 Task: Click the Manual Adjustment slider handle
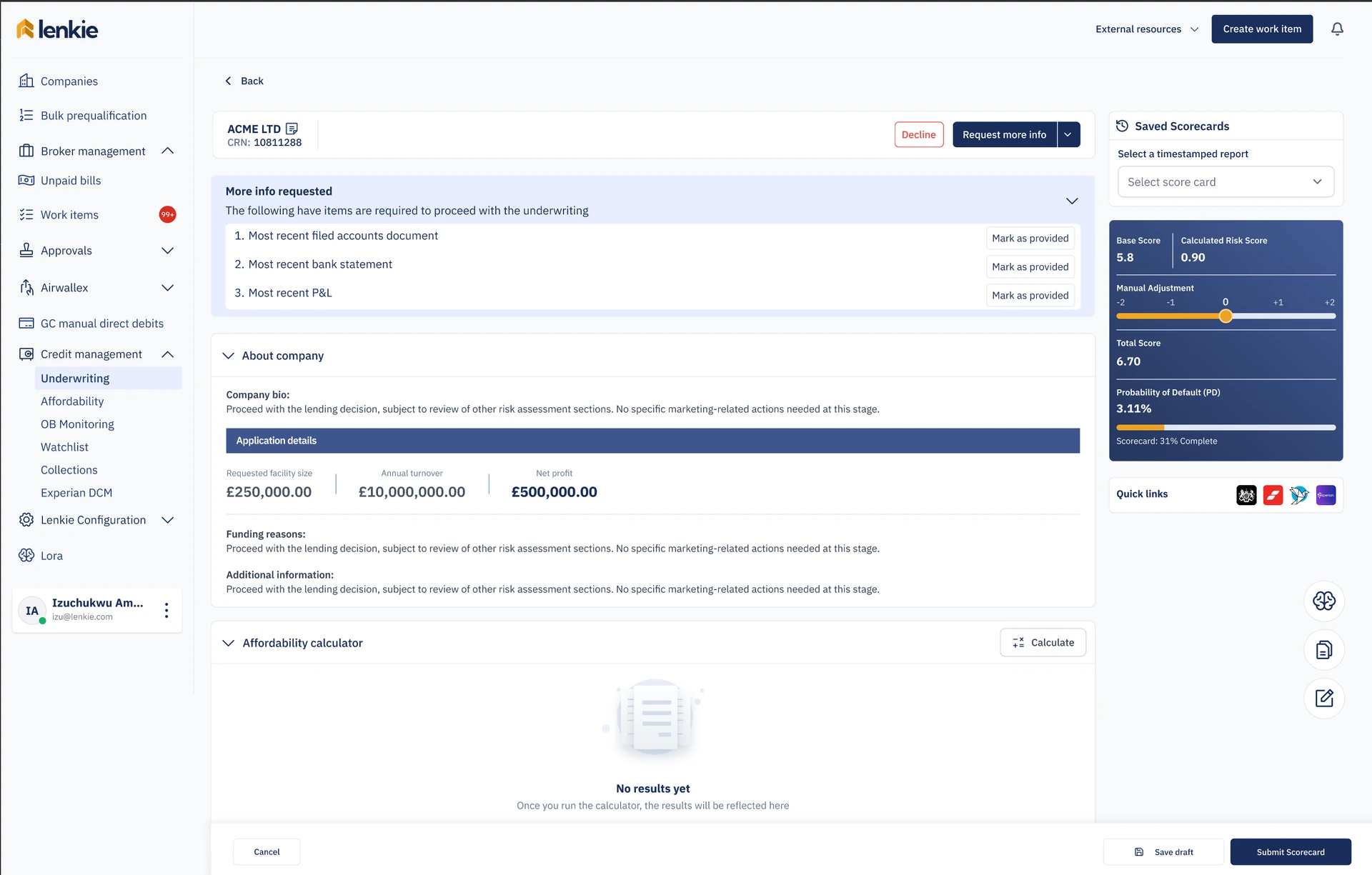pos(1226,316)
